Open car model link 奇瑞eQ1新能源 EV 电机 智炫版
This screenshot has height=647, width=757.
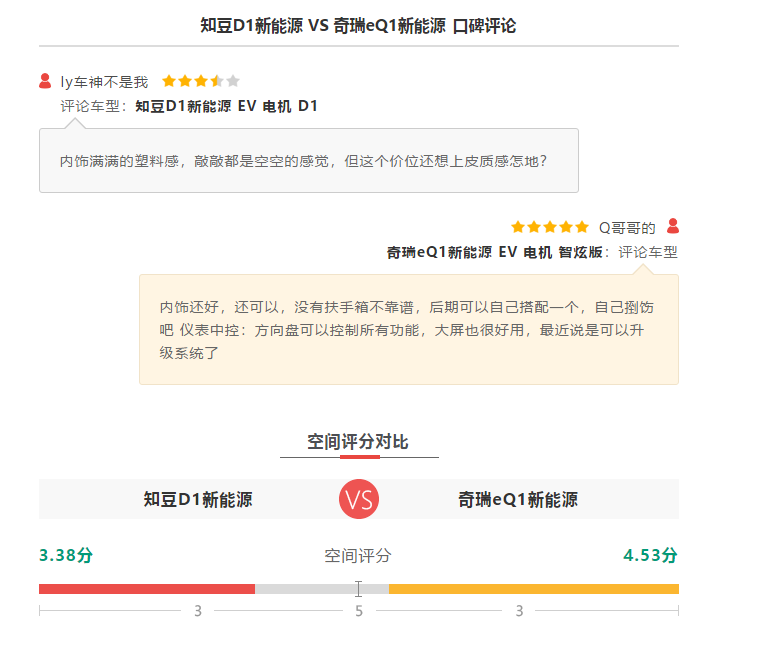tap(495, 252)
